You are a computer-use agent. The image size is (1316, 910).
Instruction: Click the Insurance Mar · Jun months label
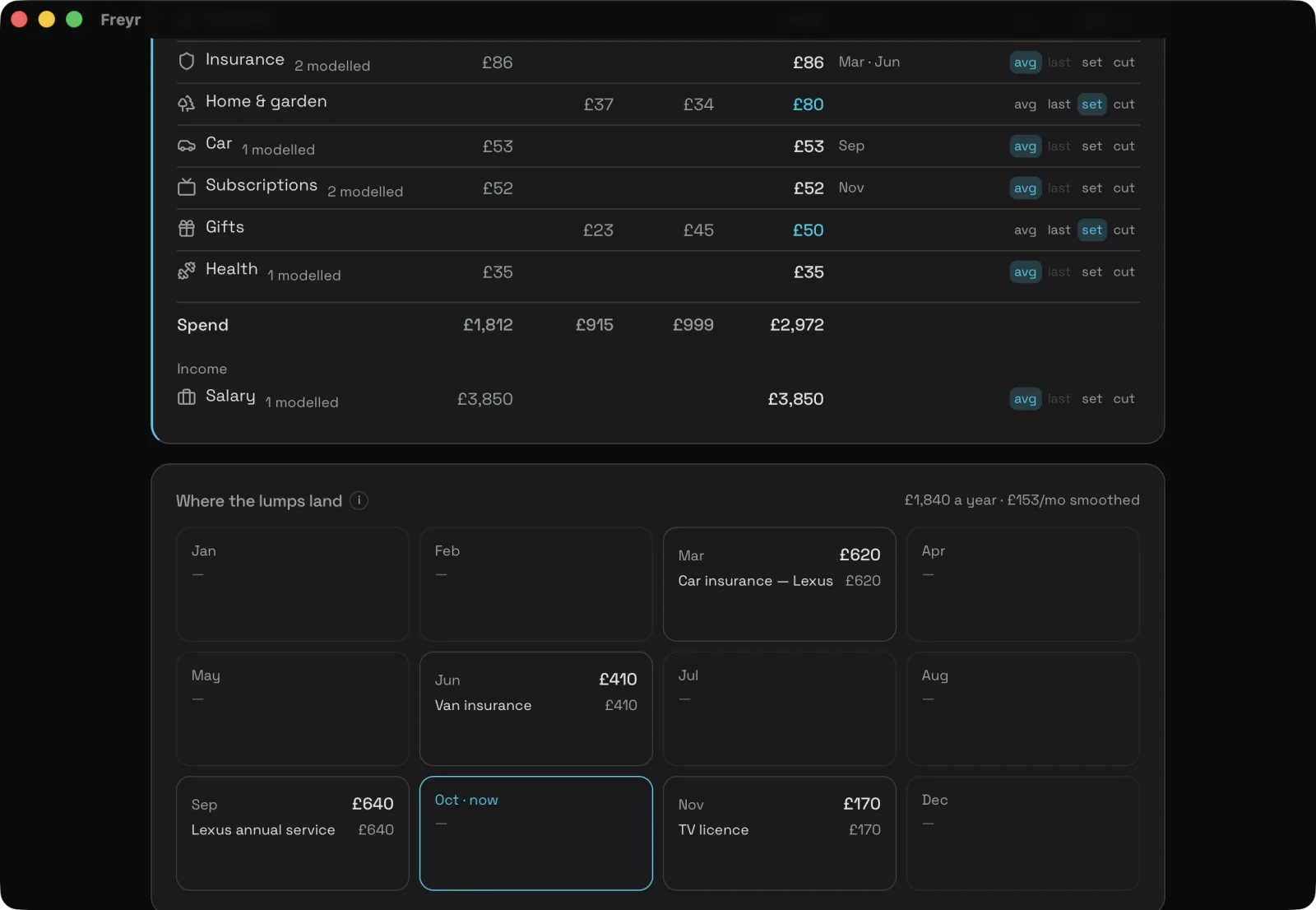pyautogui.click(x=869, y=63)
